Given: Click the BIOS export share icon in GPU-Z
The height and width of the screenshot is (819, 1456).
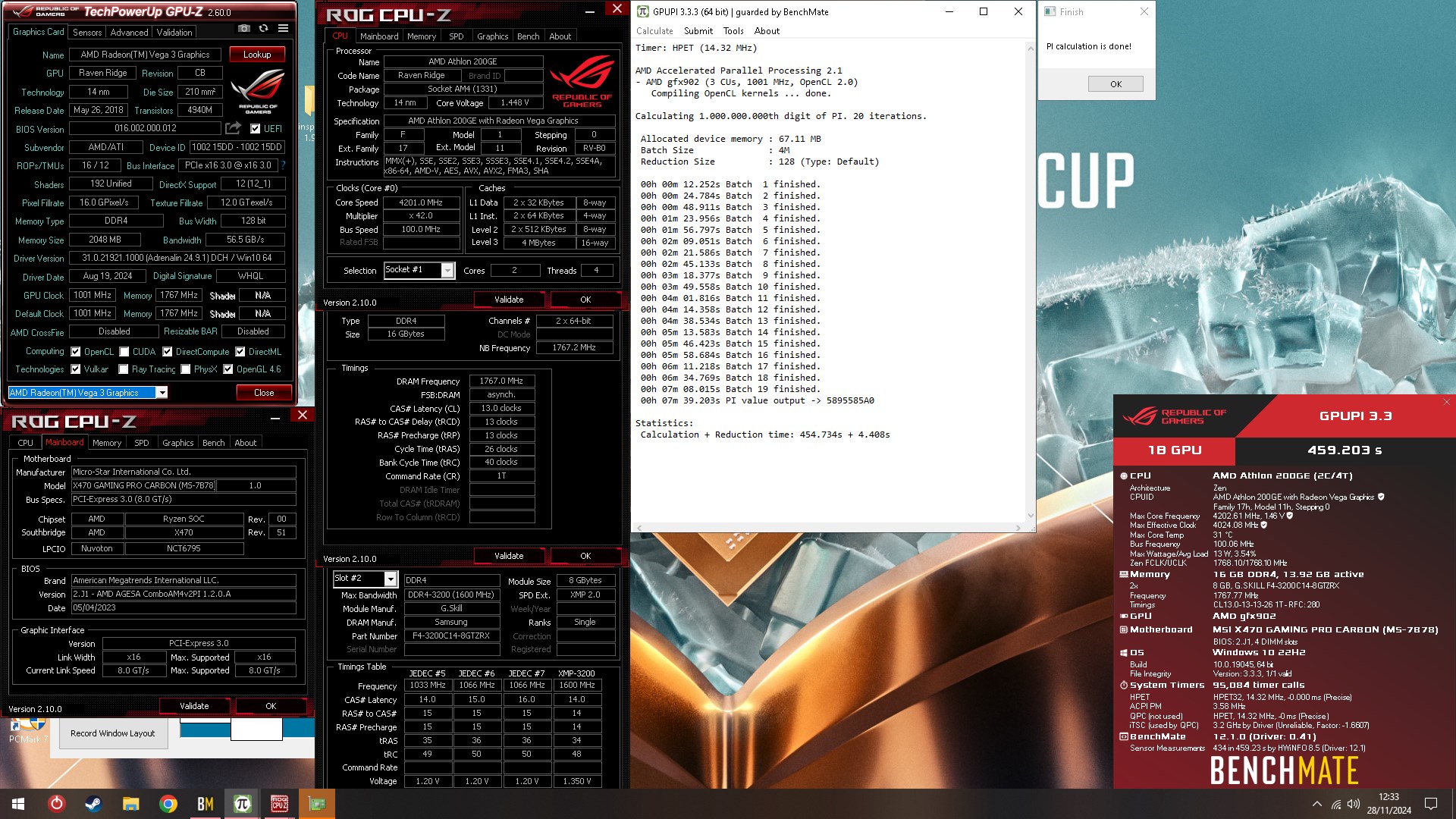Looking at the screenshot, I should pyautogui.click(x=233, y=128).
